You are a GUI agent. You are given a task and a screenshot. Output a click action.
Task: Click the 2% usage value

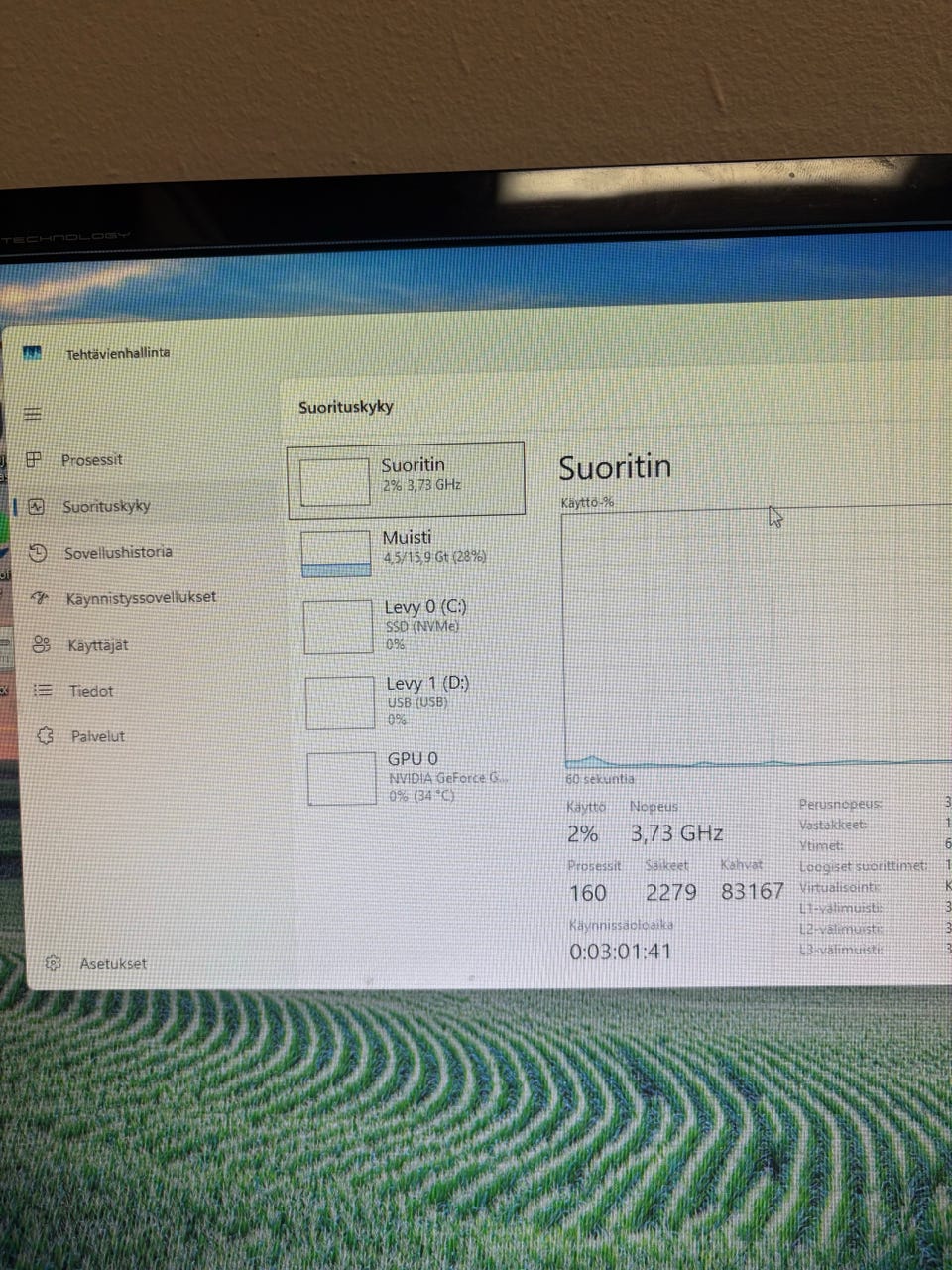point(582,834)
